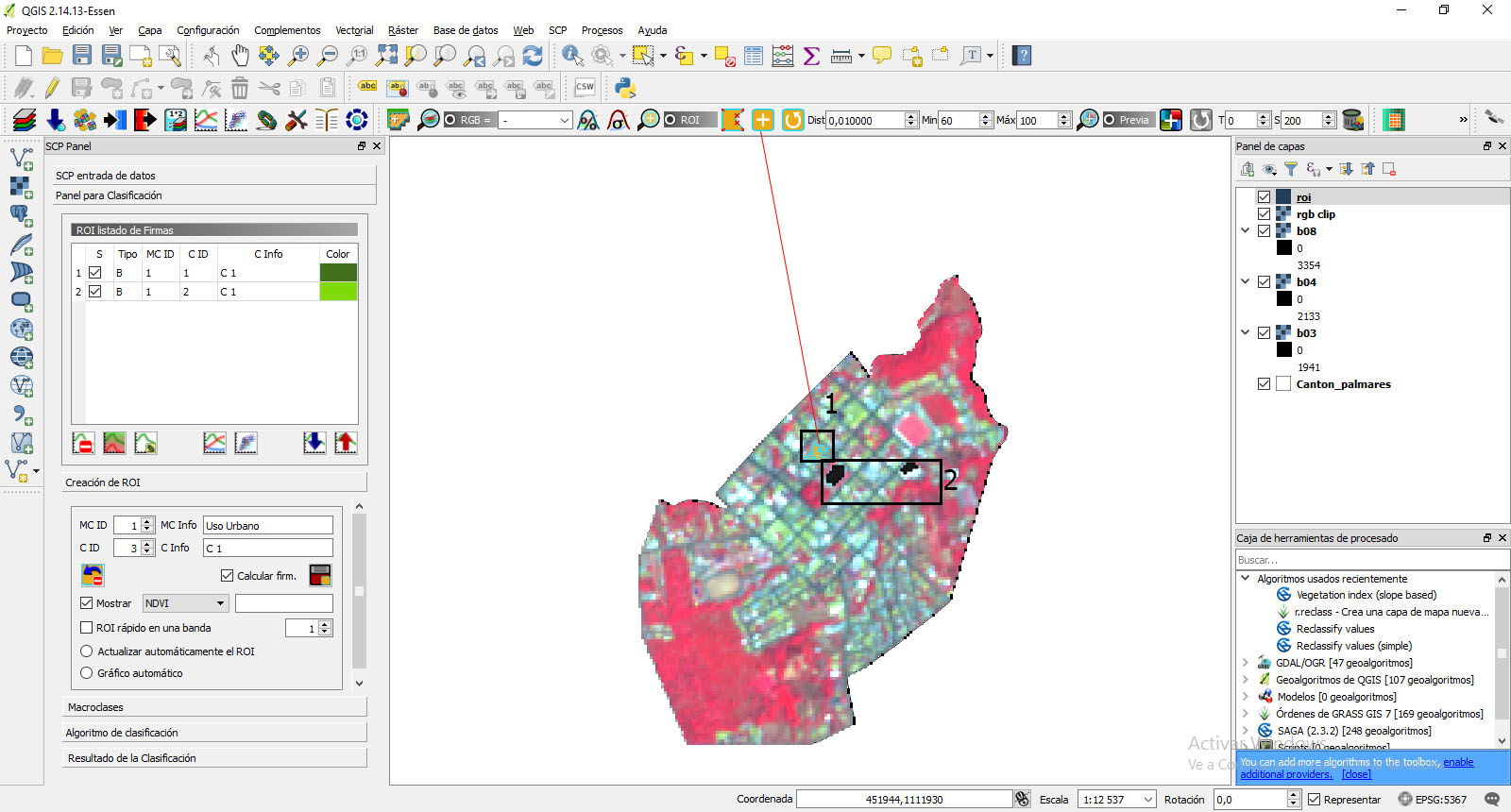Open the SCP menu

[x=557, y=30]
